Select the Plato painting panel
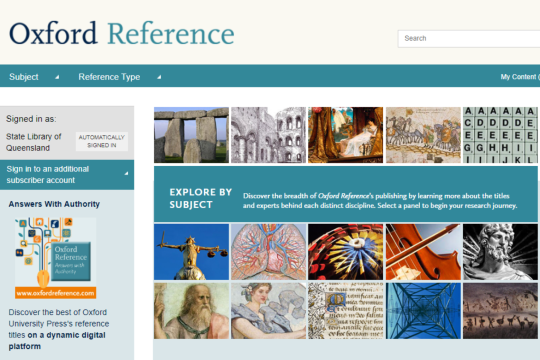 191,311
